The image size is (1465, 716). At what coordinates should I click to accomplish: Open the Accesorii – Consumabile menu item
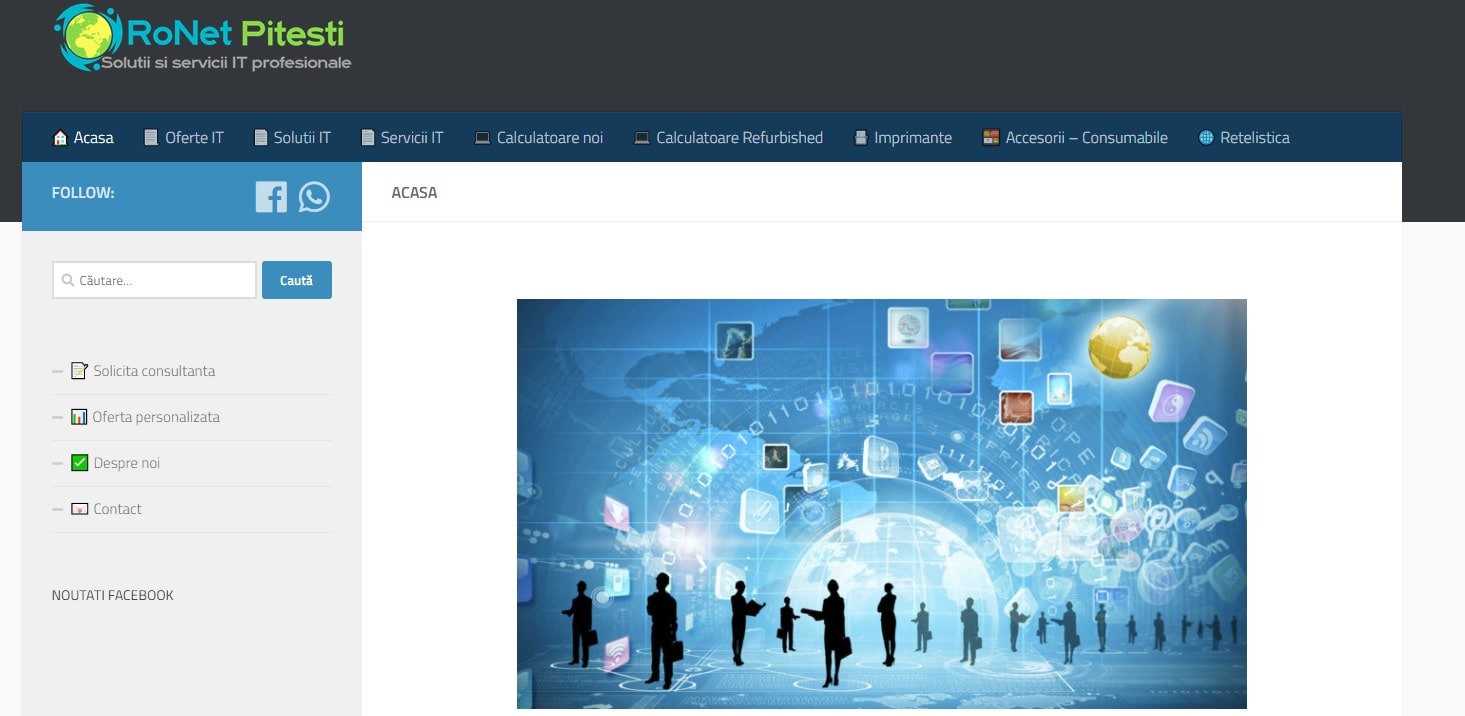[x=1076, y=138]
